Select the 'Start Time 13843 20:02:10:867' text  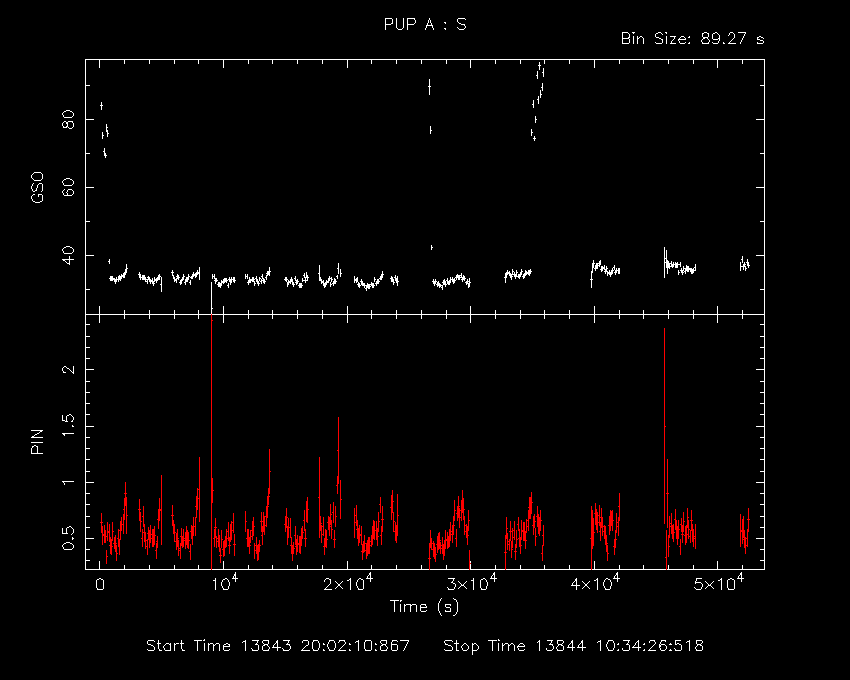[x=278, y=646]
